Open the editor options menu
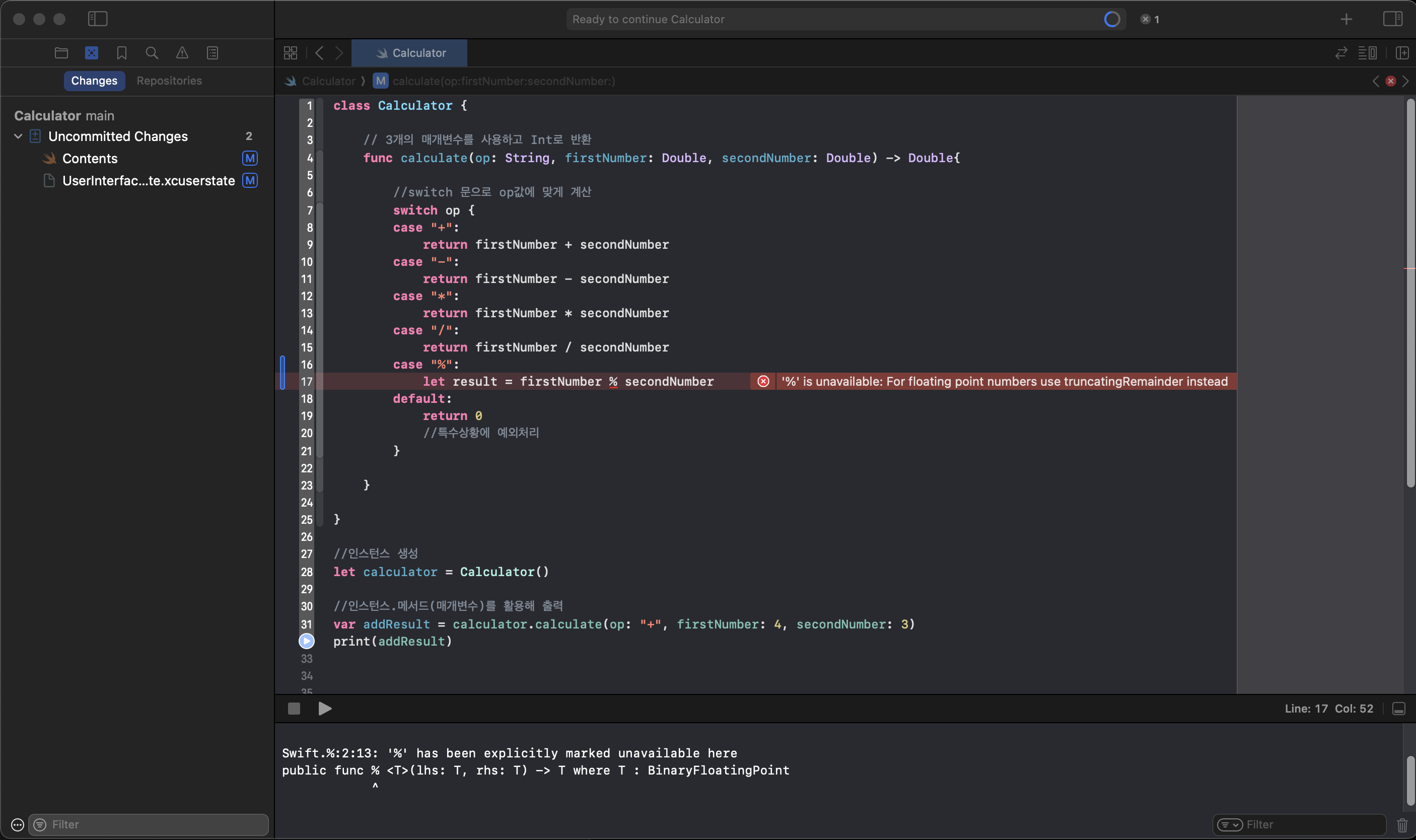Viewport: 1416px width, 840px height. point(1367,53)
